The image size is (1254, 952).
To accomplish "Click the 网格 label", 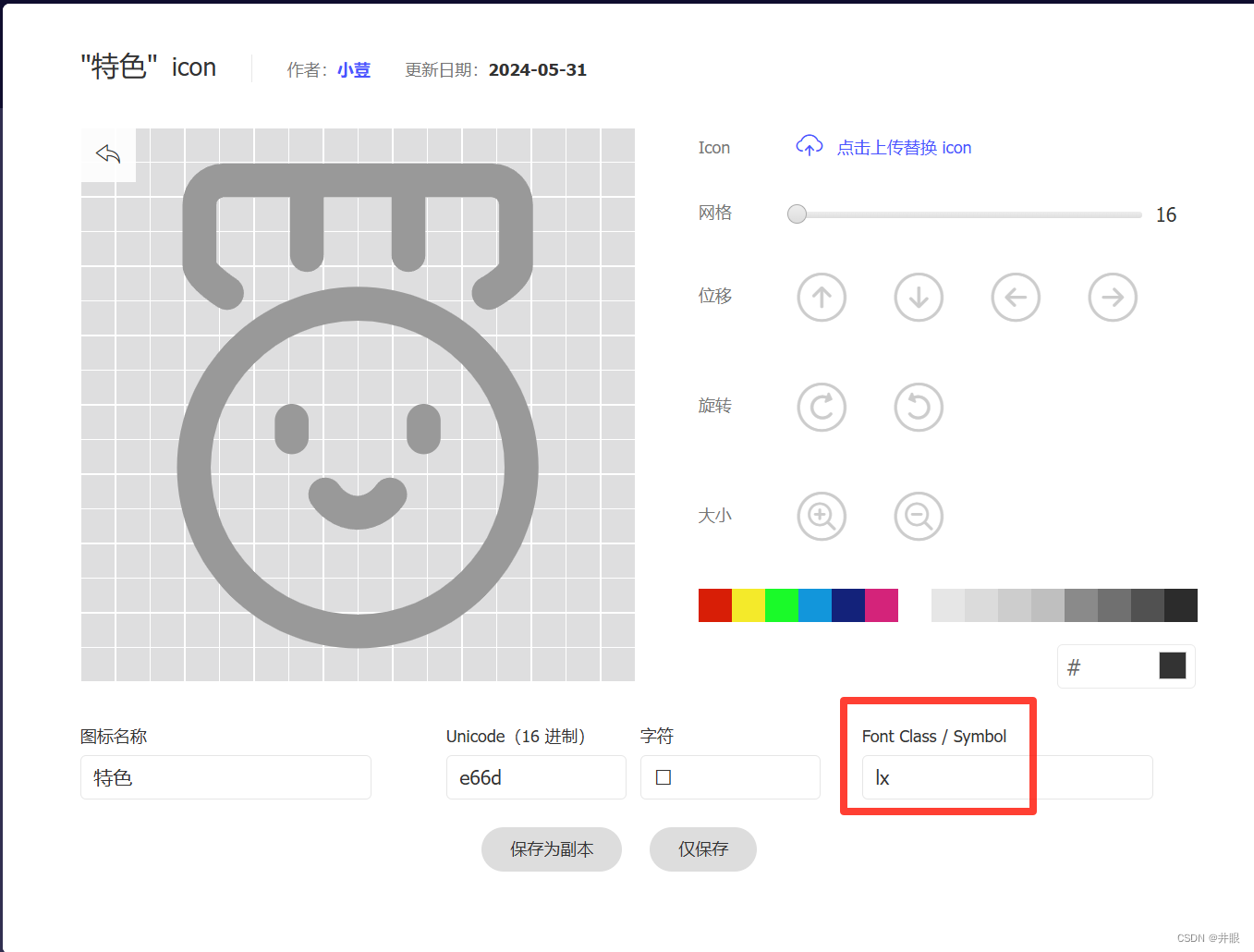I will tap(715, 213).
